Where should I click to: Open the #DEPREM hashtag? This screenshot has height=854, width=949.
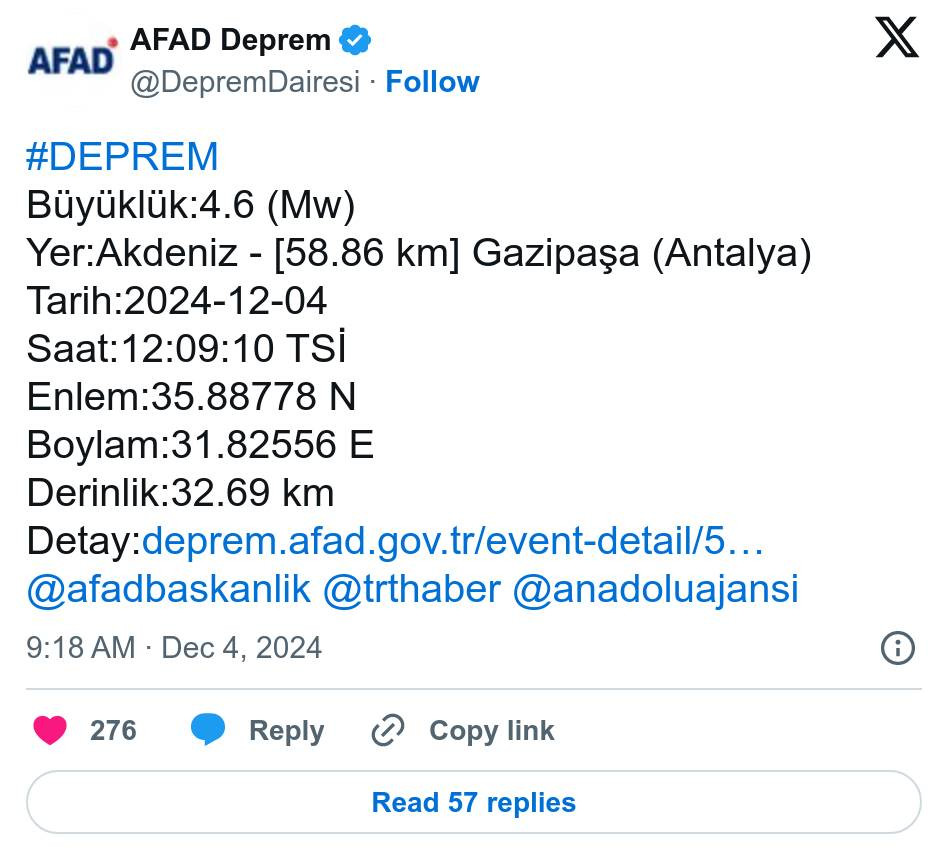(x=122, y=157)
